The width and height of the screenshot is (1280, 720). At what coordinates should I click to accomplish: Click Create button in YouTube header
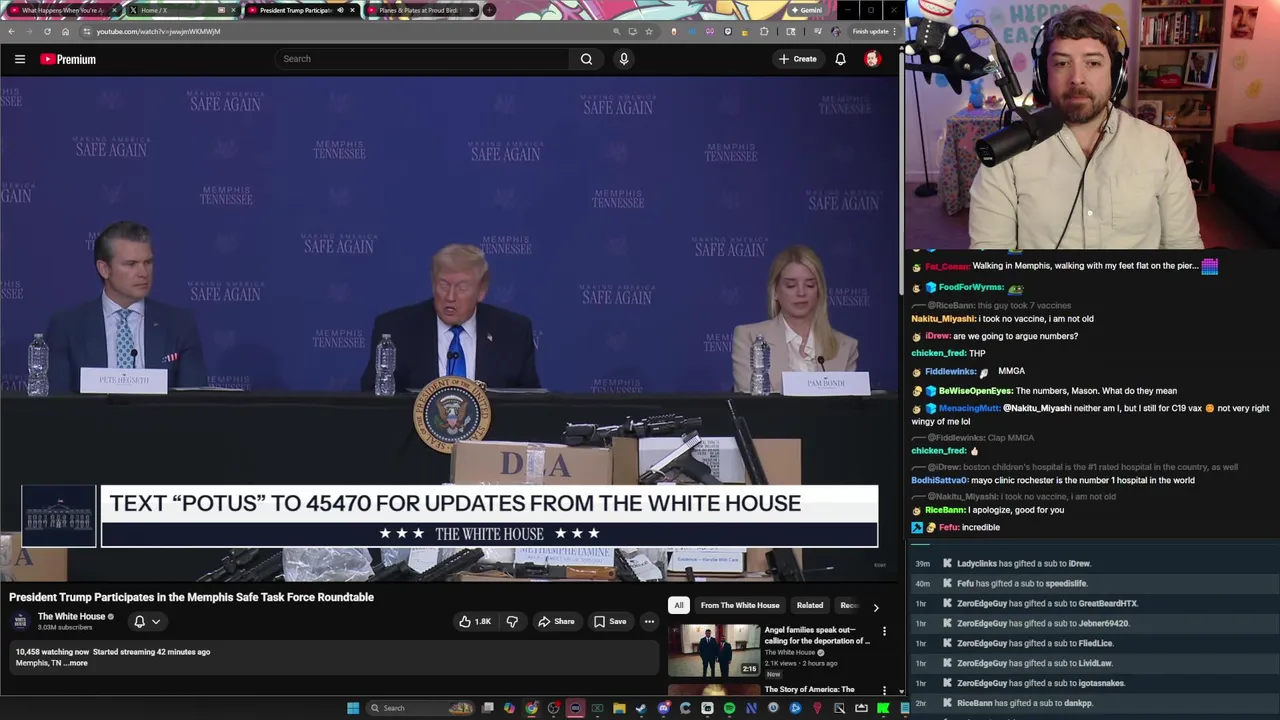798,59
